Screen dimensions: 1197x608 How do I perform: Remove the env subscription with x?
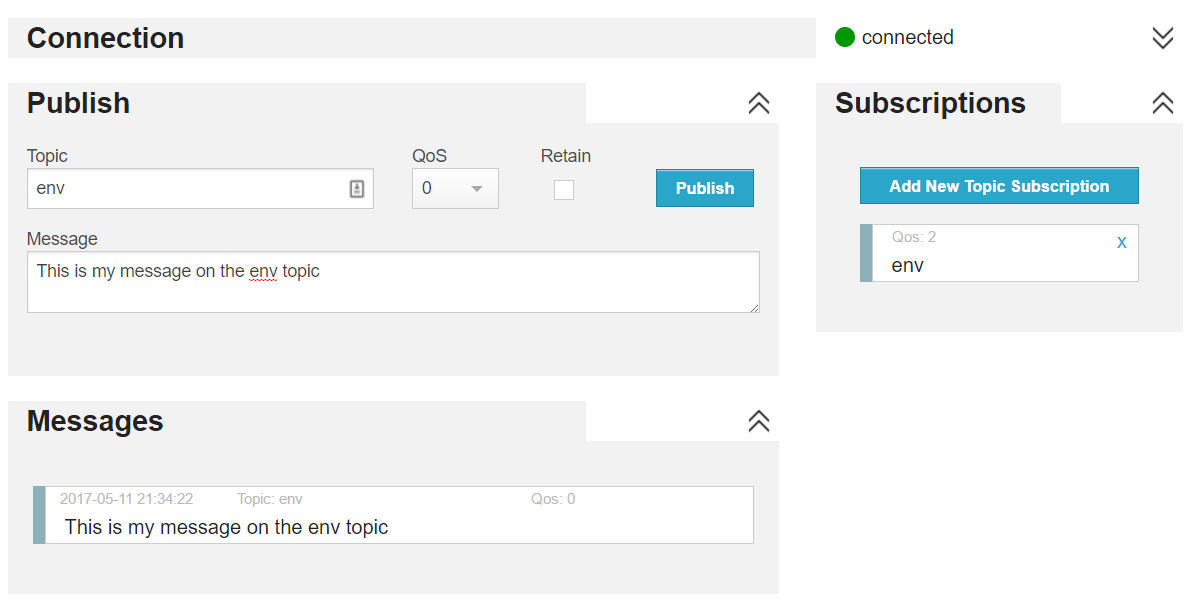tap(1121, 242)
